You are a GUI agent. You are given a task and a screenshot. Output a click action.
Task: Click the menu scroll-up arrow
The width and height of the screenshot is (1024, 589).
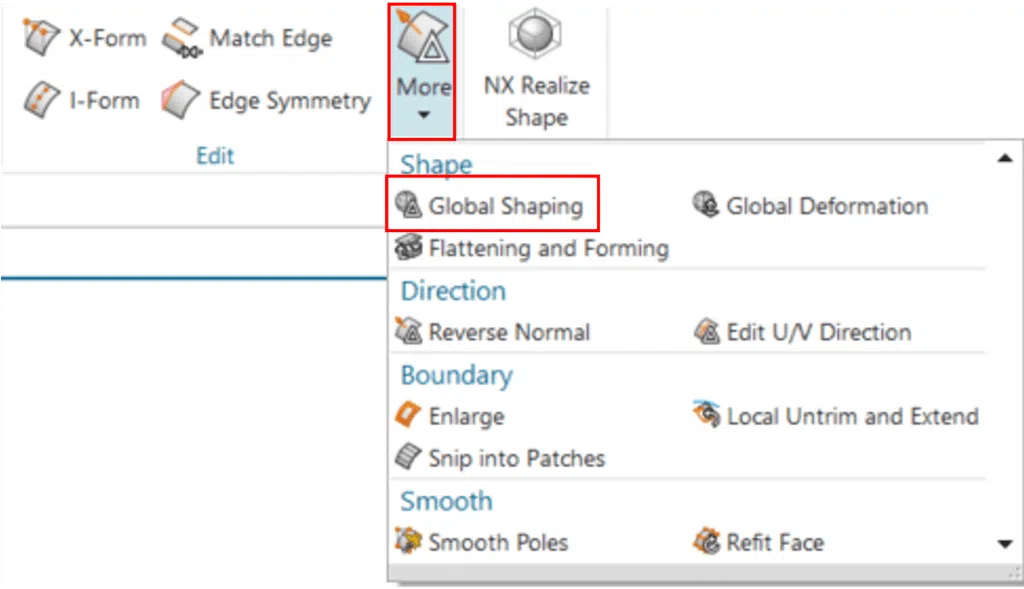tap(1005, 158)
